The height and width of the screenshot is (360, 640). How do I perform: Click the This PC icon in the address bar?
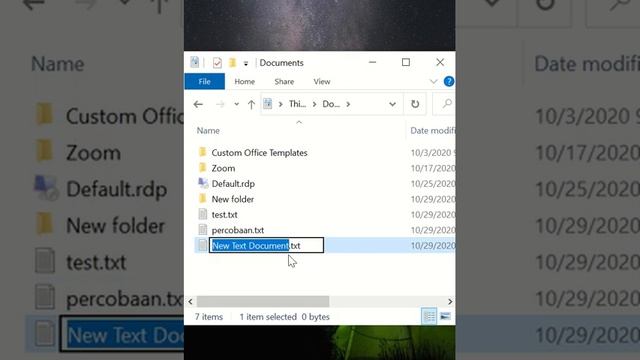(268, 104)
